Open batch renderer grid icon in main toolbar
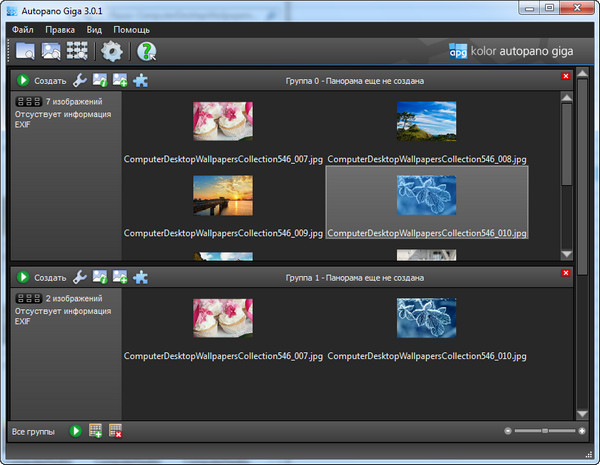 click(x=77, y=51)
